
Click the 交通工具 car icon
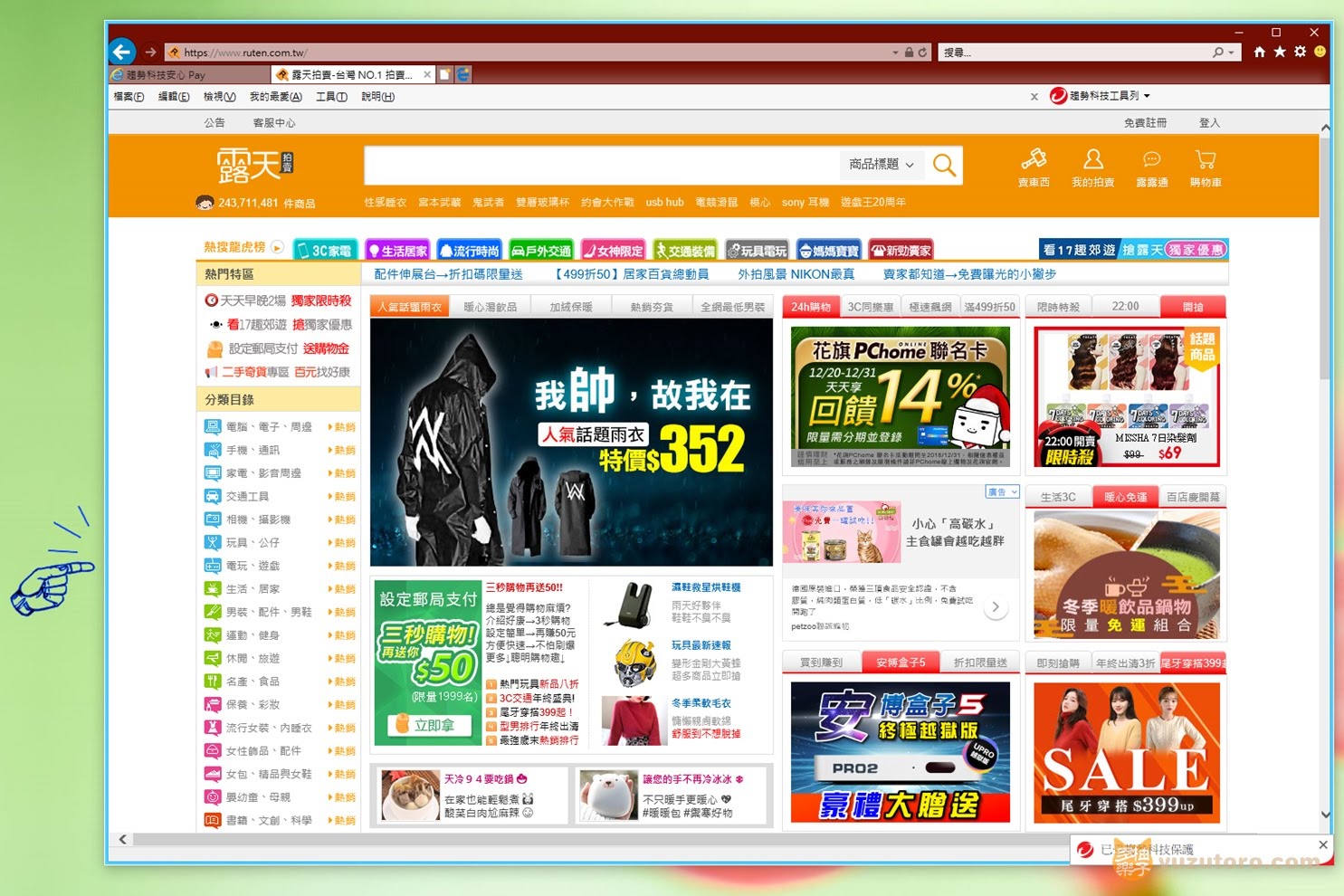(213, 496)
